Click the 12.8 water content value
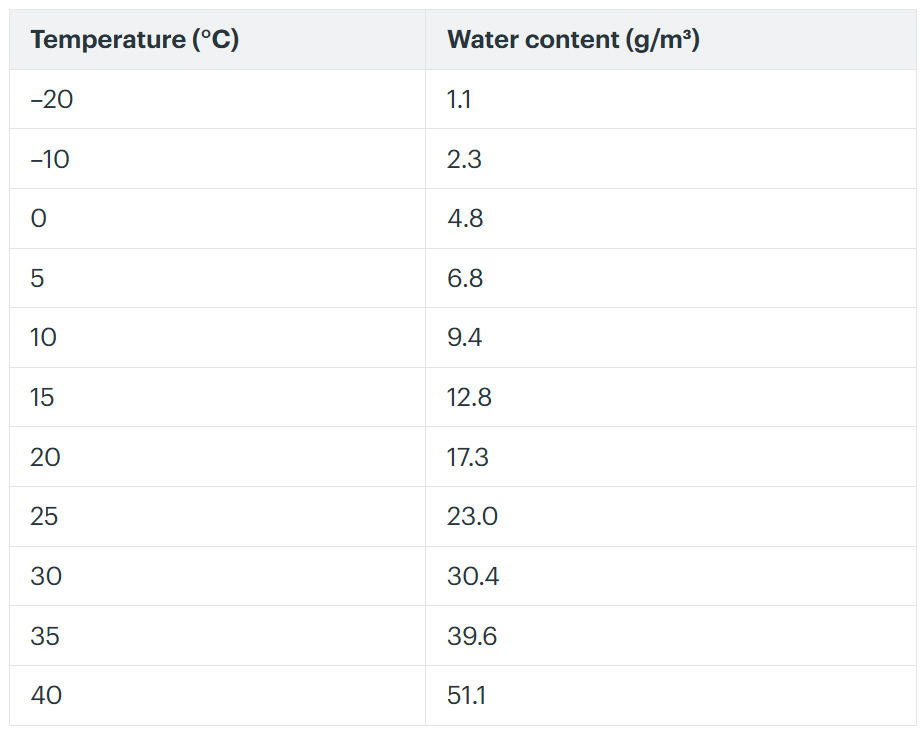Screen dimensions: 924x732 point(469,397)
